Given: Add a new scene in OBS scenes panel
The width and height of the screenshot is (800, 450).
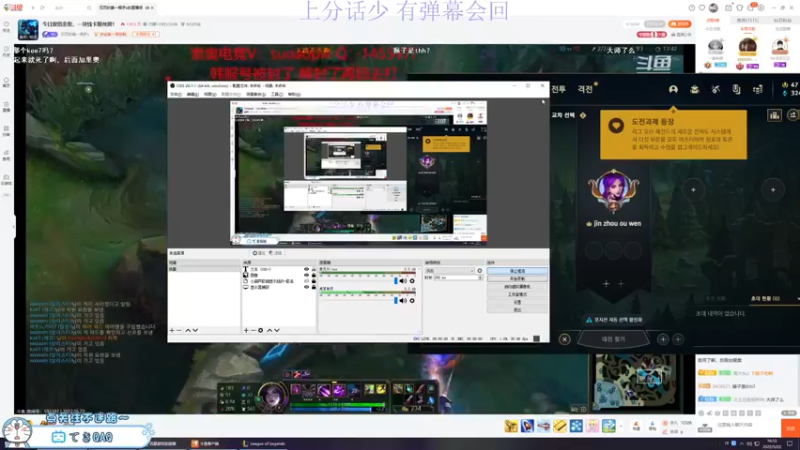Looking at the screenshot, I should [x=172, y=331].
